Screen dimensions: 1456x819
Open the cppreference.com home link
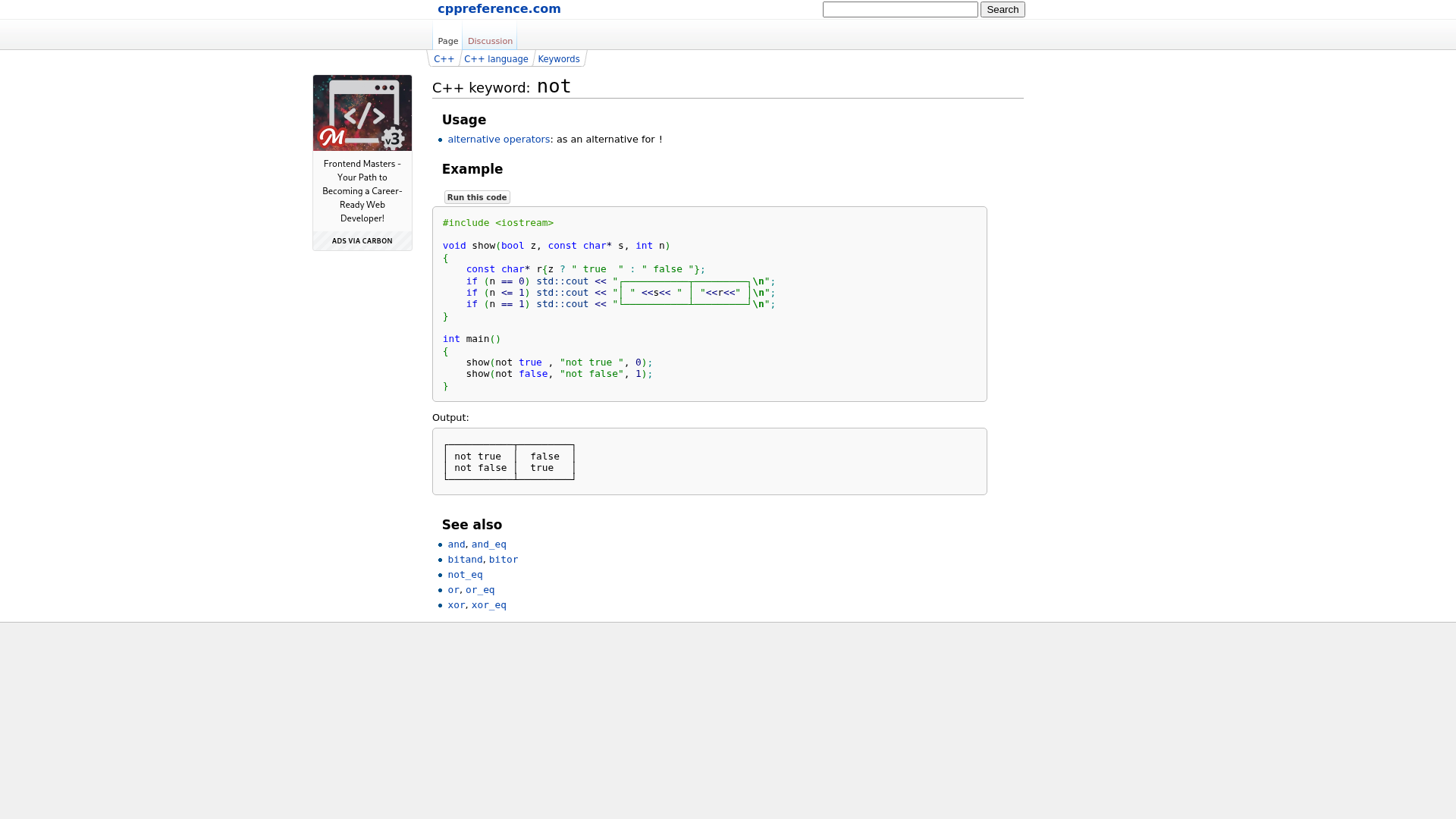(499, 9)
